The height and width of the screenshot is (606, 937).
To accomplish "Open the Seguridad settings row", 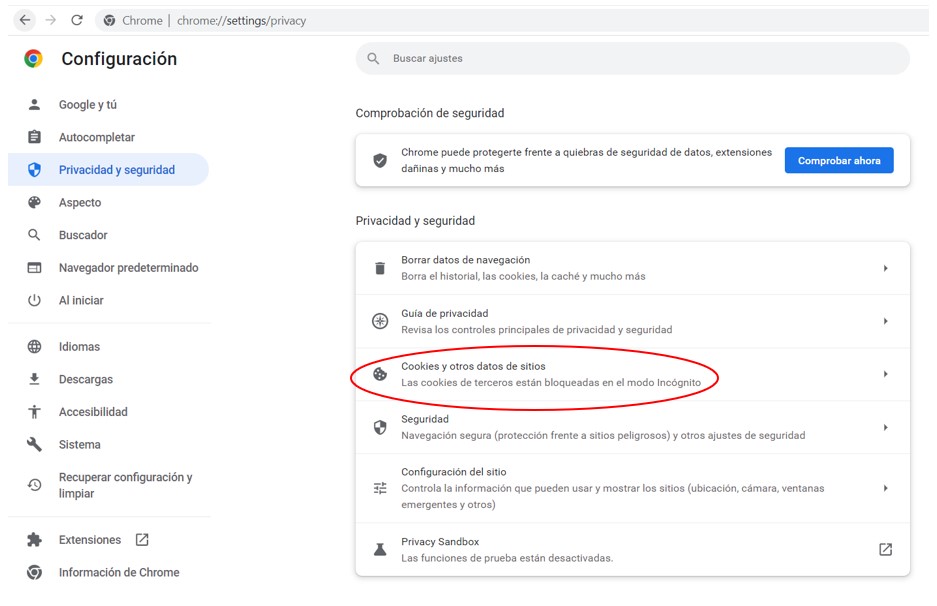I will [x=632, y=427].
